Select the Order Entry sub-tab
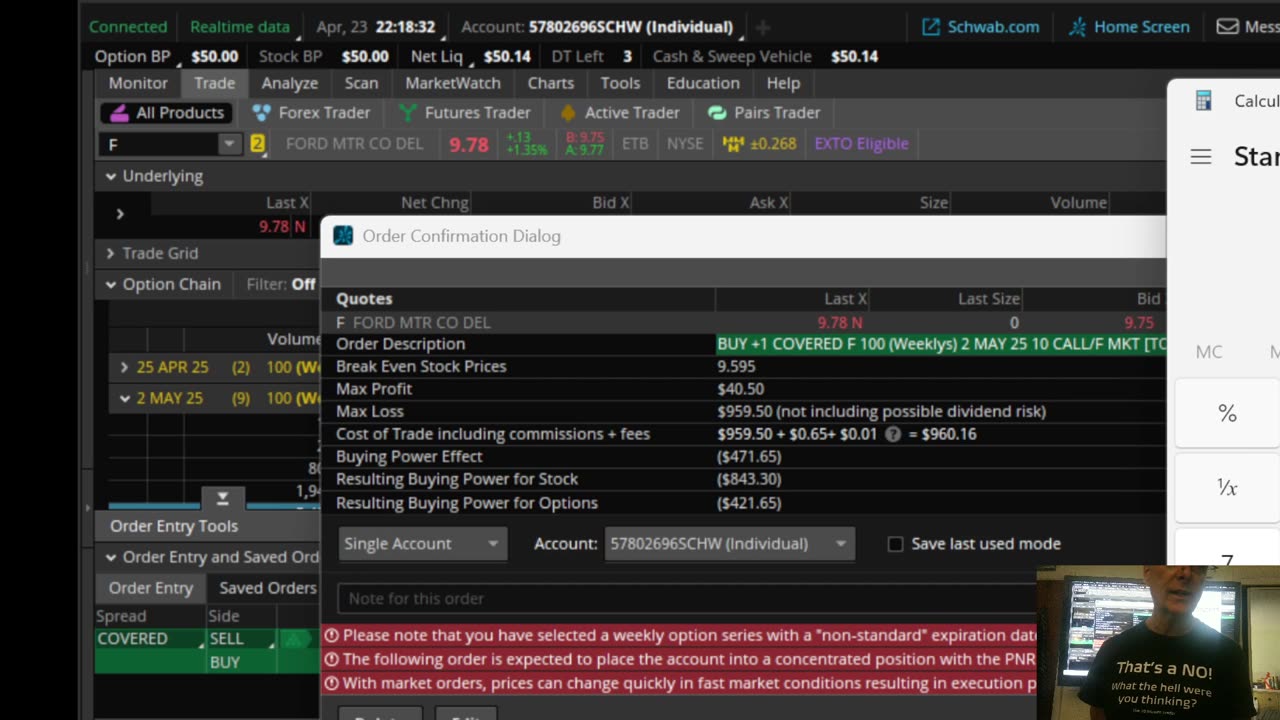 [x=151, y=588]
